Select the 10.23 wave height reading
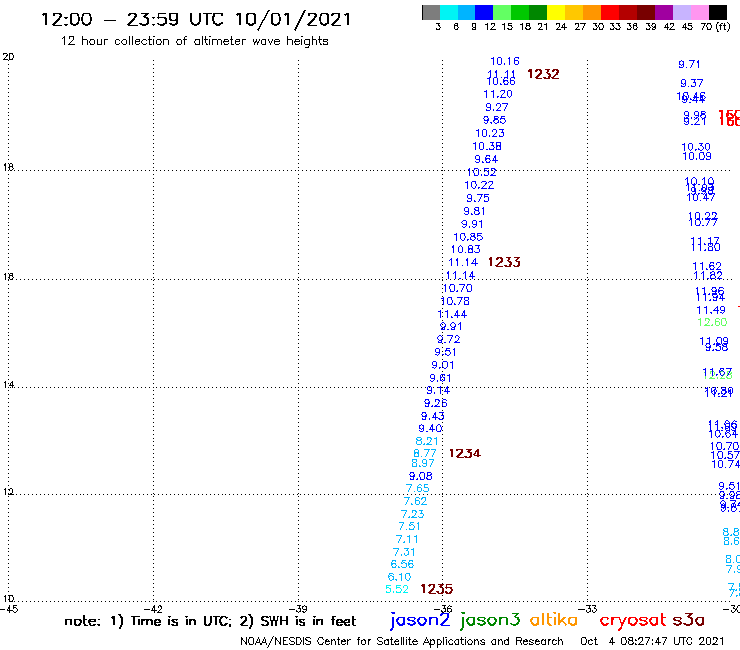This screenshot has width=740, height=650. pos(490,133)
